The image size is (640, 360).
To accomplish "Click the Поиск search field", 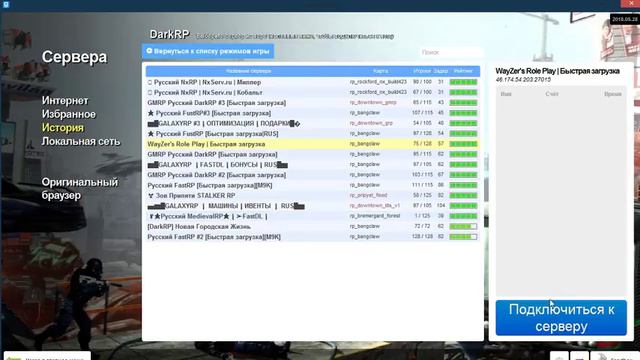I will [451, 52].
